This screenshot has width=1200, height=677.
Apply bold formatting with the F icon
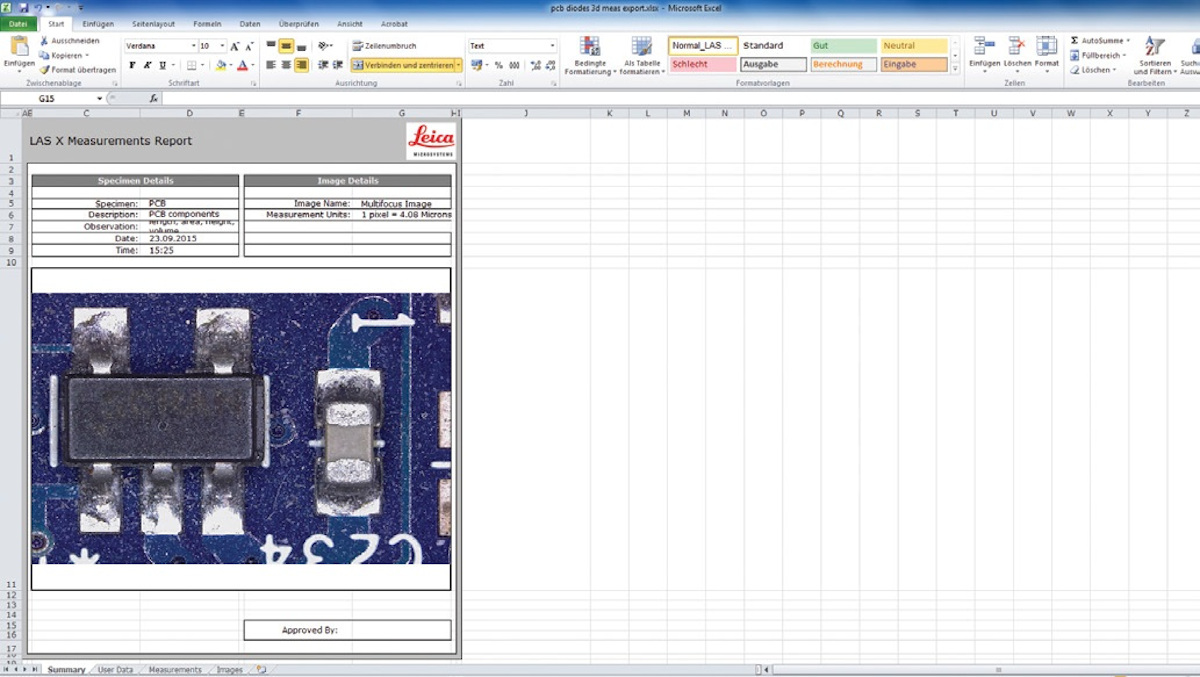coord(132,65)
